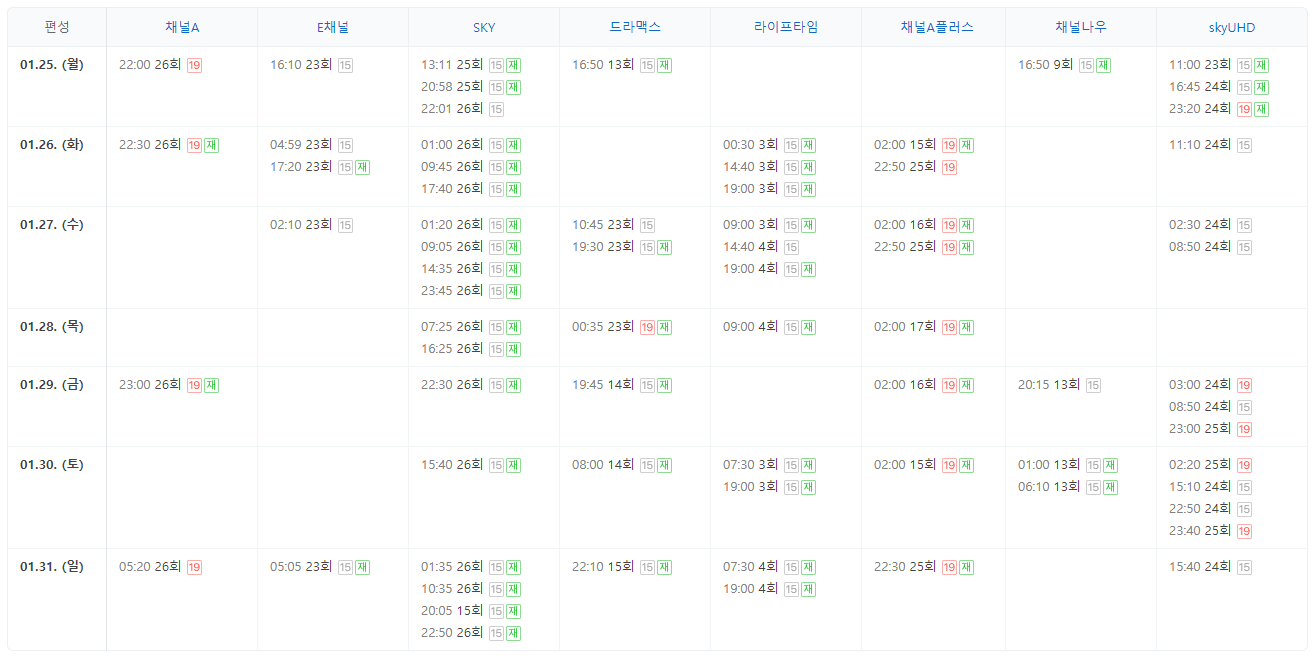The height and width of the screenshot is (660, 1315).
Task: Open the SKY channel header link
Action: click(x=484, y=27)
